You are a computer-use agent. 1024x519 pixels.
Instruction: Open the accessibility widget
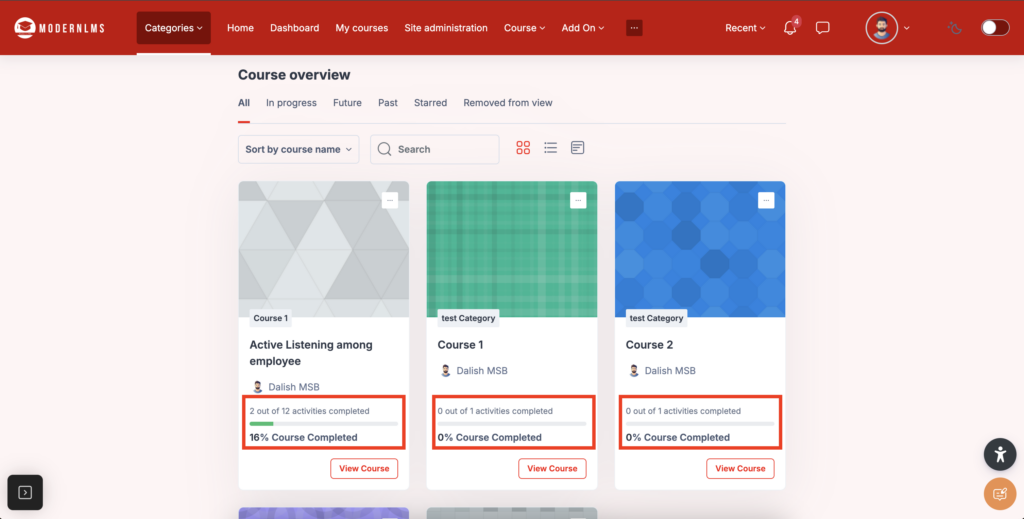click(999, 454)
